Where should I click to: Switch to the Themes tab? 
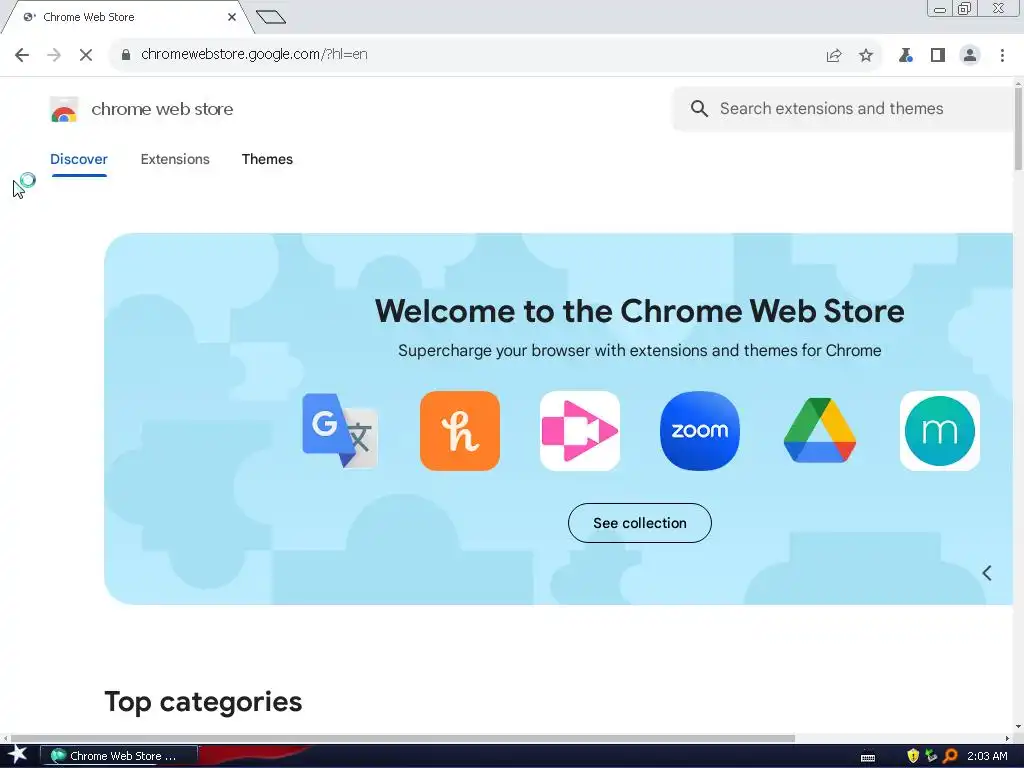click(x=267, y=159)
